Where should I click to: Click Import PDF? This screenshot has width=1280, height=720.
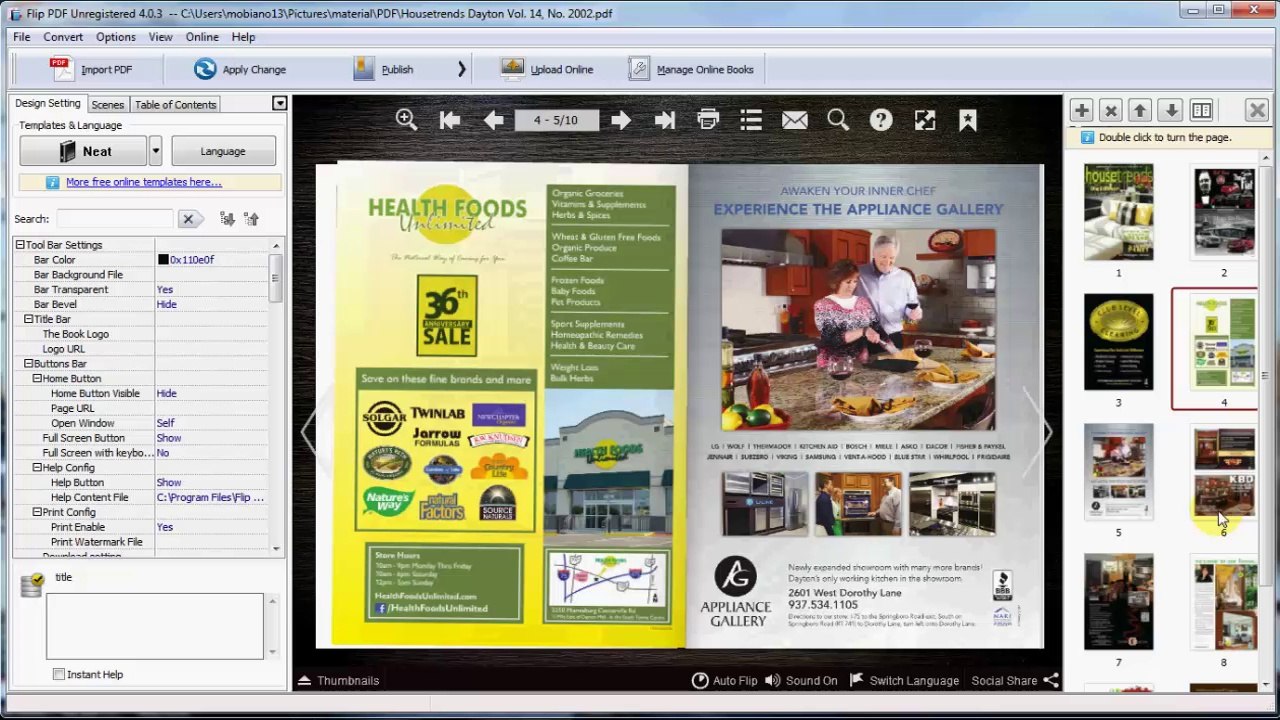(92, 69)
